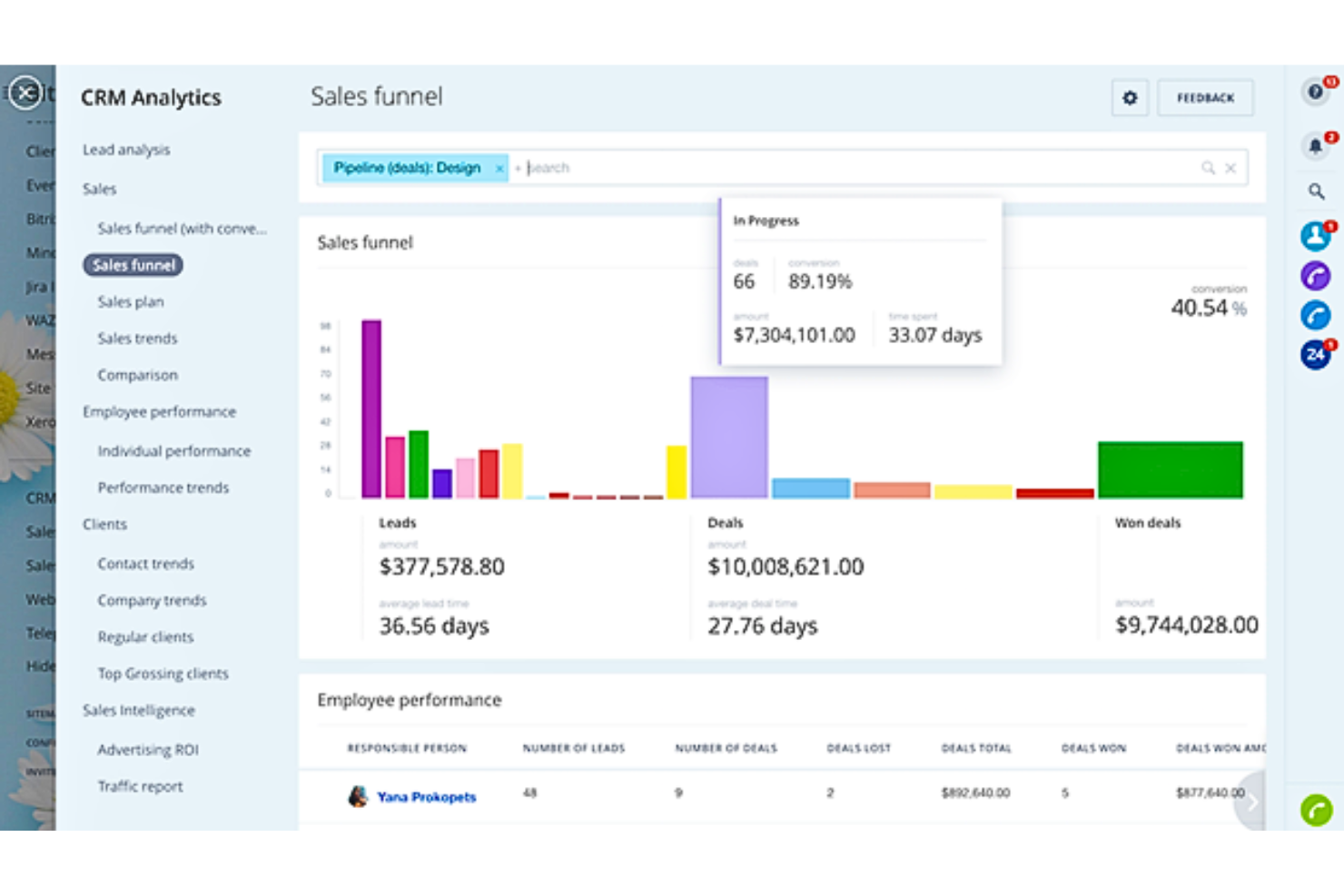Toggle to the Sales funnel menu entry

coord(133,264)
